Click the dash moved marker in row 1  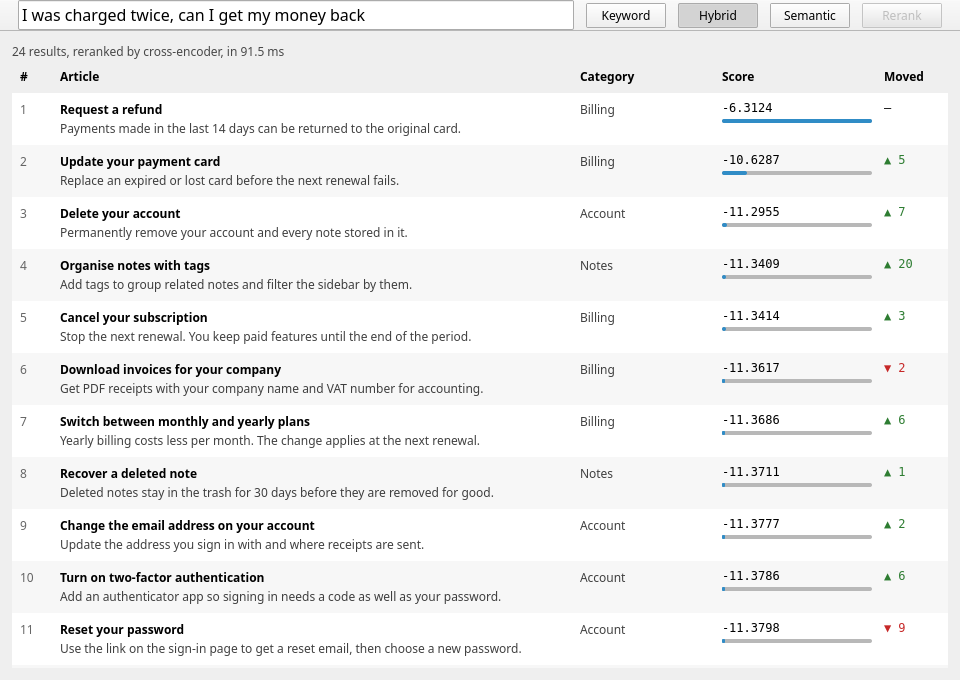pyautogui.click(x=888, y=108)
